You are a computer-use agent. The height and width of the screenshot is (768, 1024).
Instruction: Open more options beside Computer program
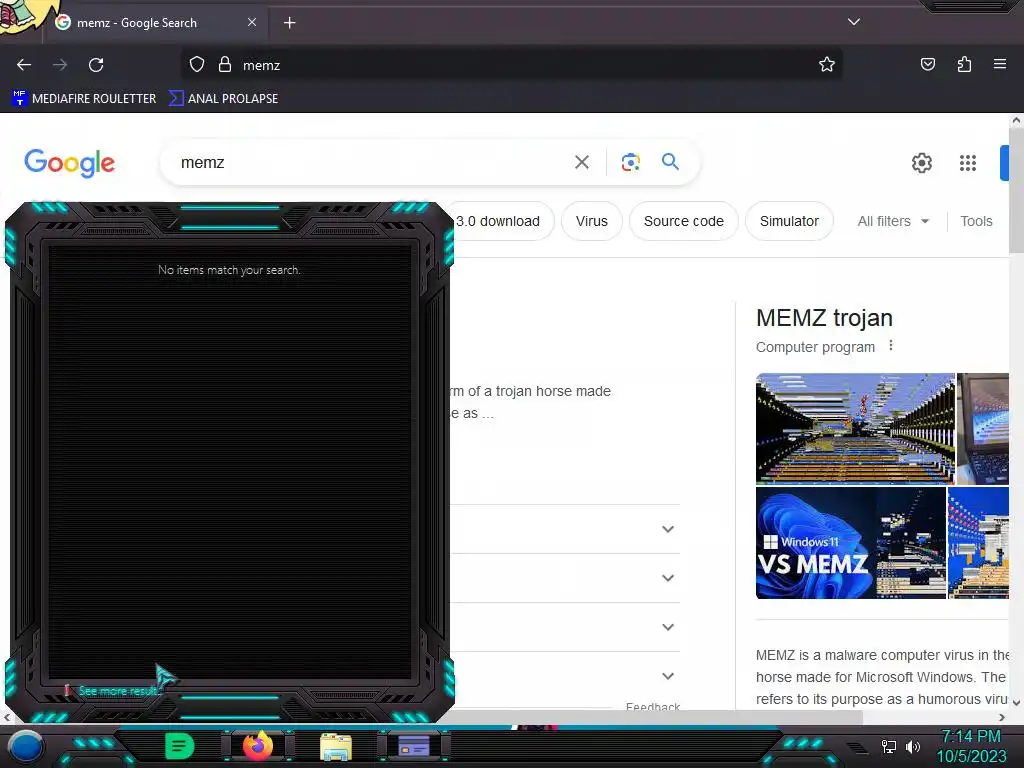click(891, 345)
